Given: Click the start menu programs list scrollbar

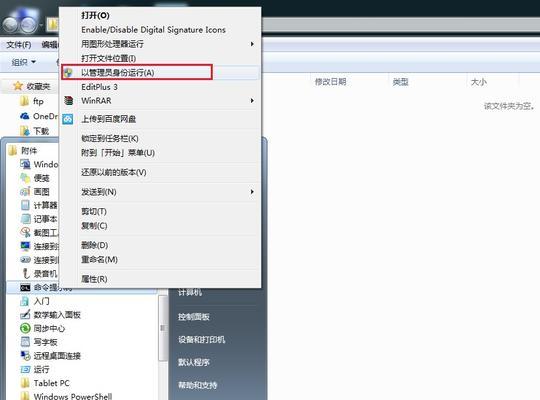Looking at the screenshot, I should coord(163,328).
